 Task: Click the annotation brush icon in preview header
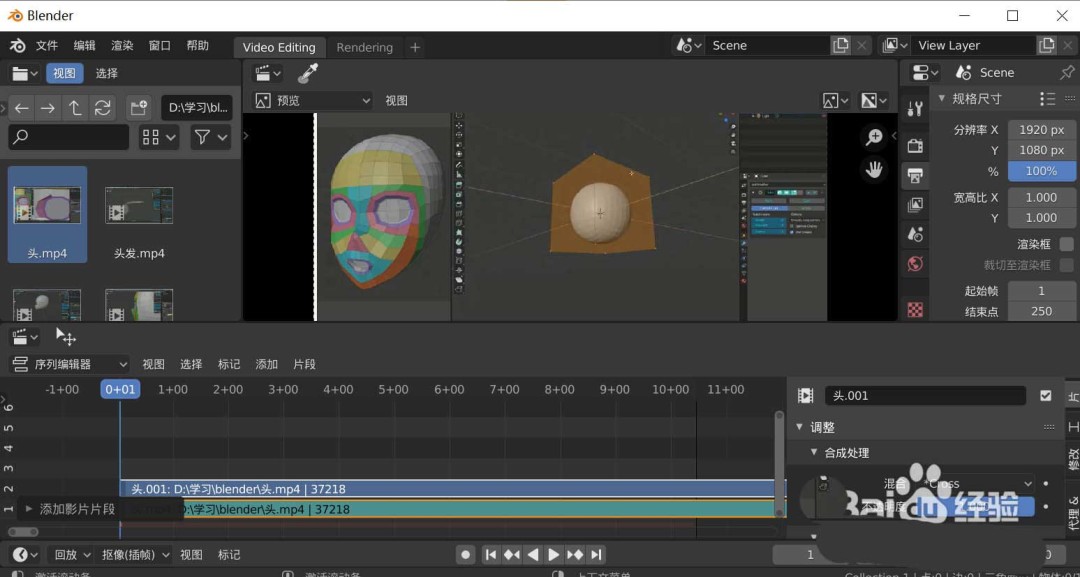click(307, 72)
